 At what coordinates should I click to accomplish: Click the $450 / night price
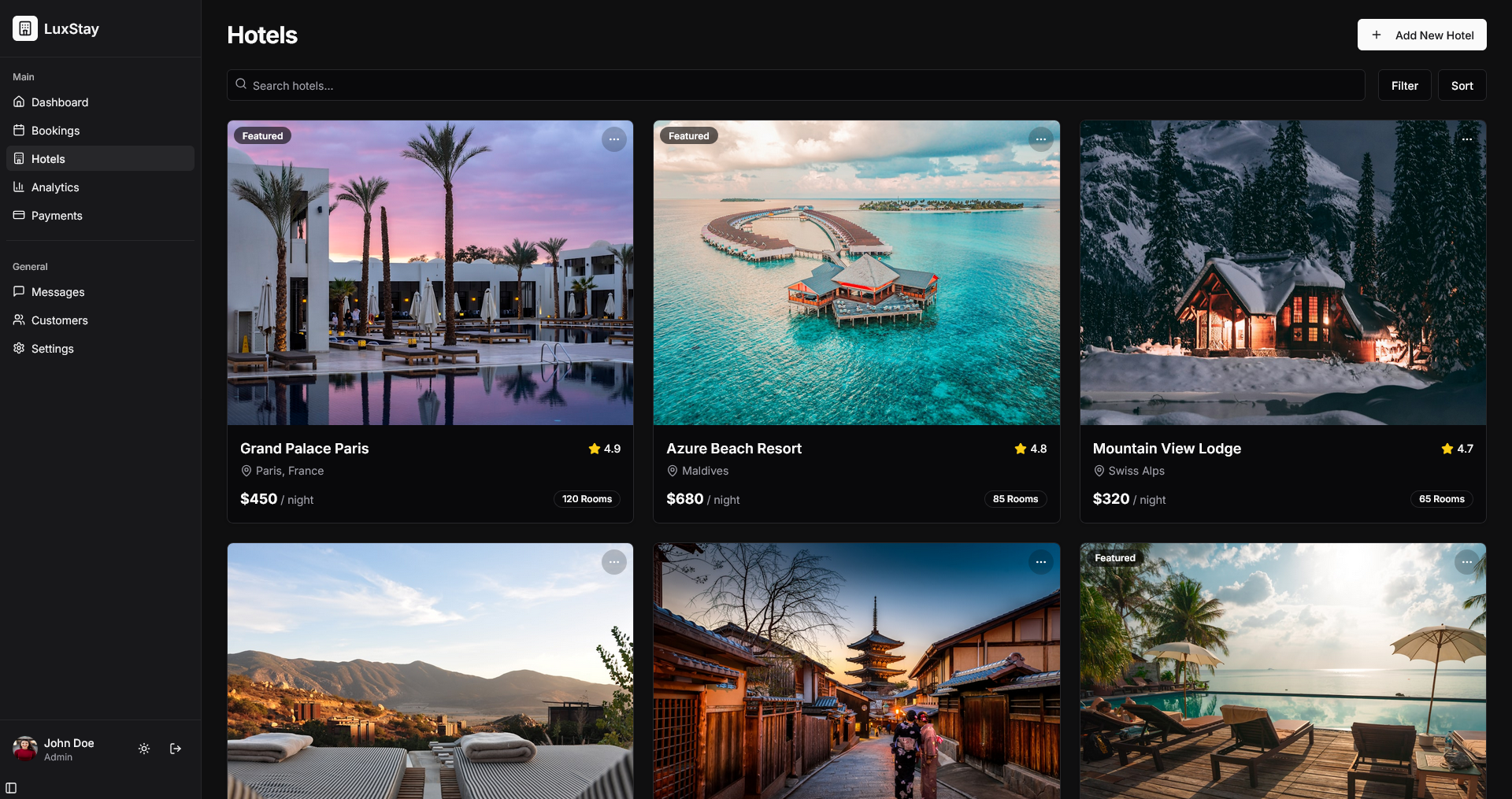276,499
